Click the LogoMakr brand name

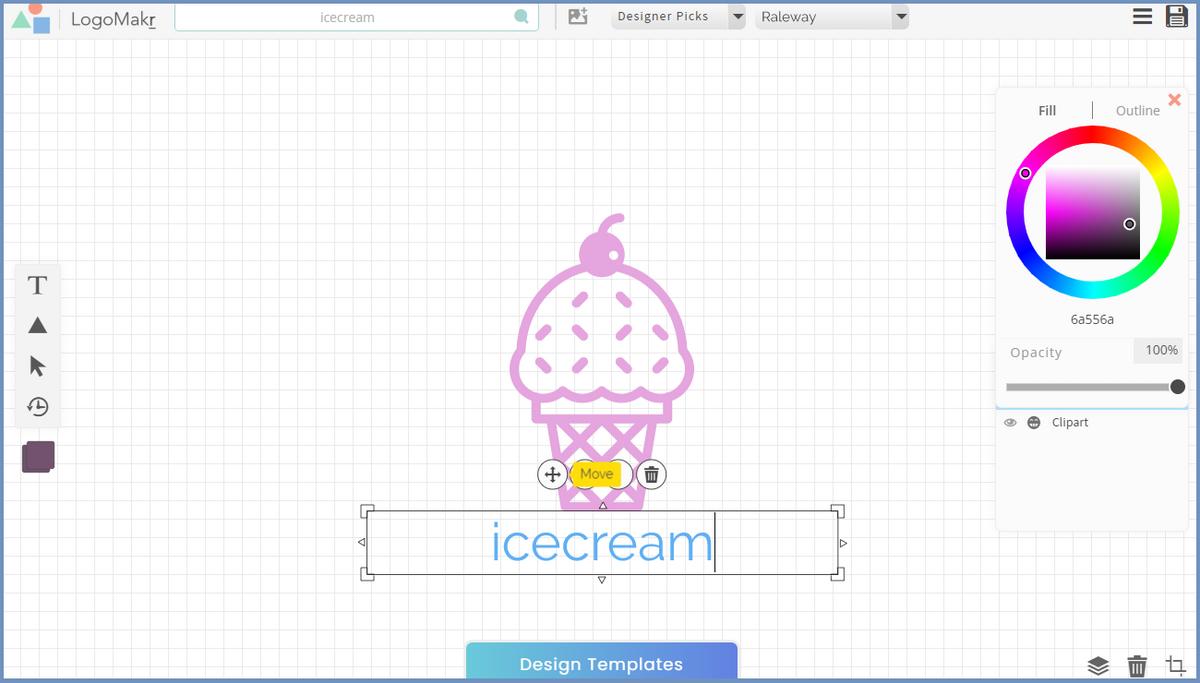tap(113, 19)
